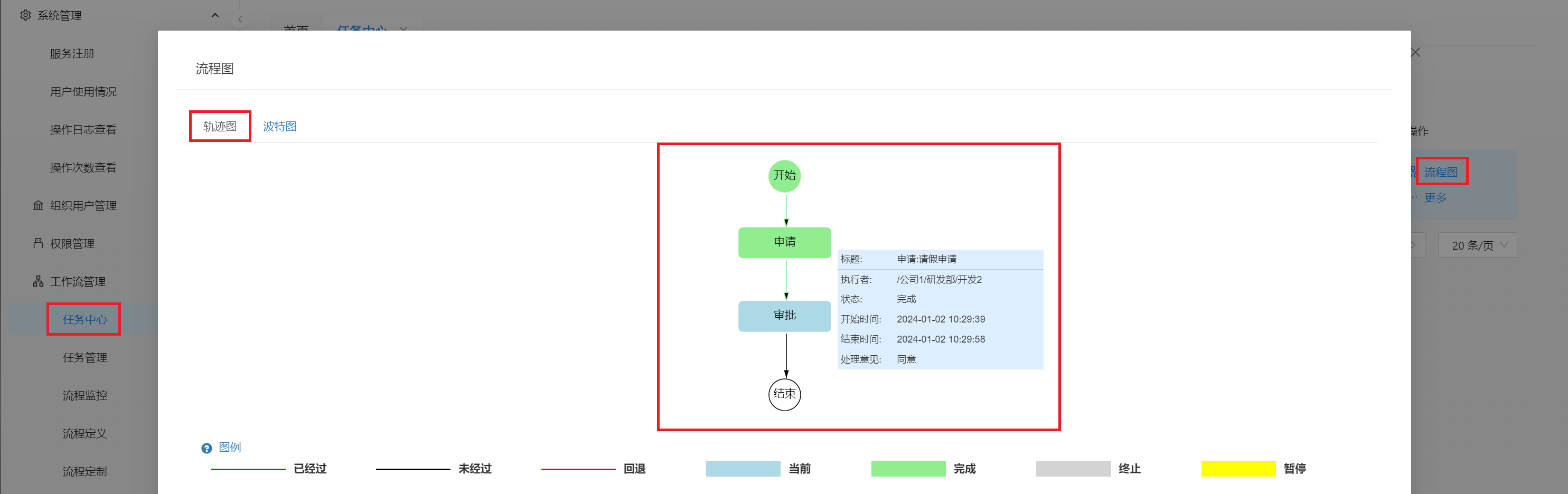Click the 图例 help question icon
The width and height of the screenshot is (1568, 494).
(x=206, y=449)
